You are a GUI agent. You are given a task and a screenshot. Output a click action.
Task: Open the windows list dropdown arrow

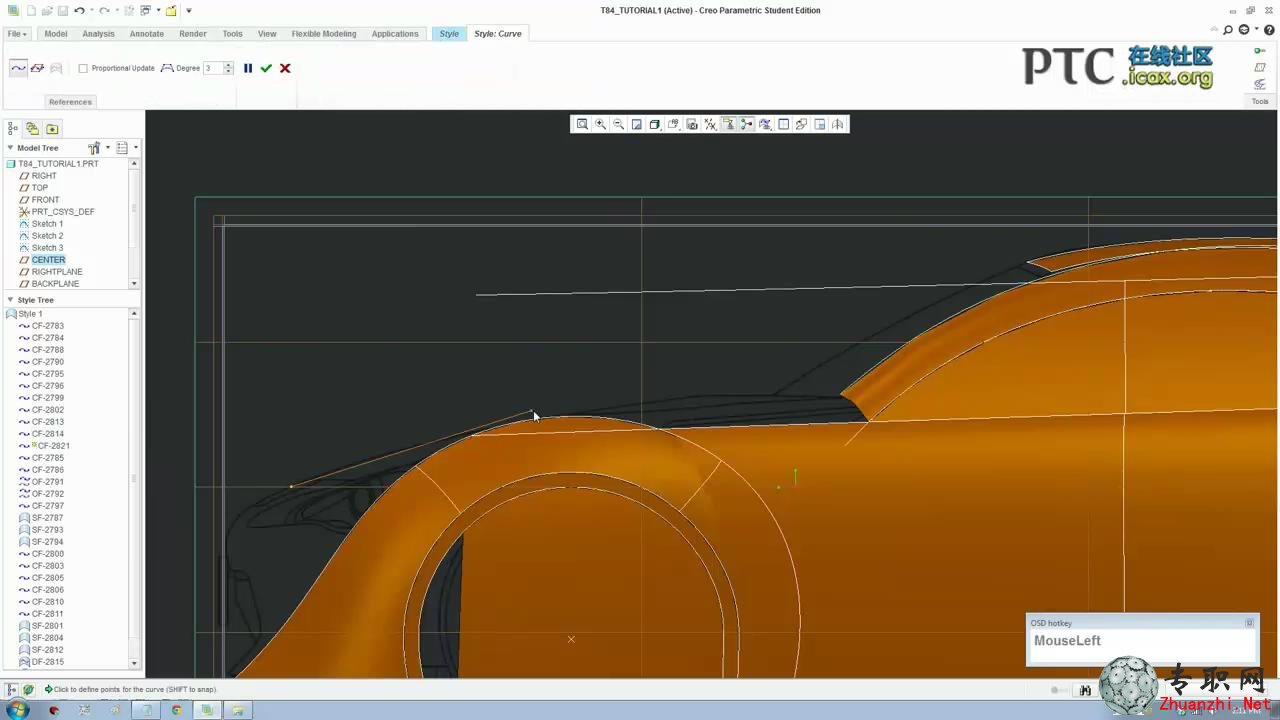(157, 10)
